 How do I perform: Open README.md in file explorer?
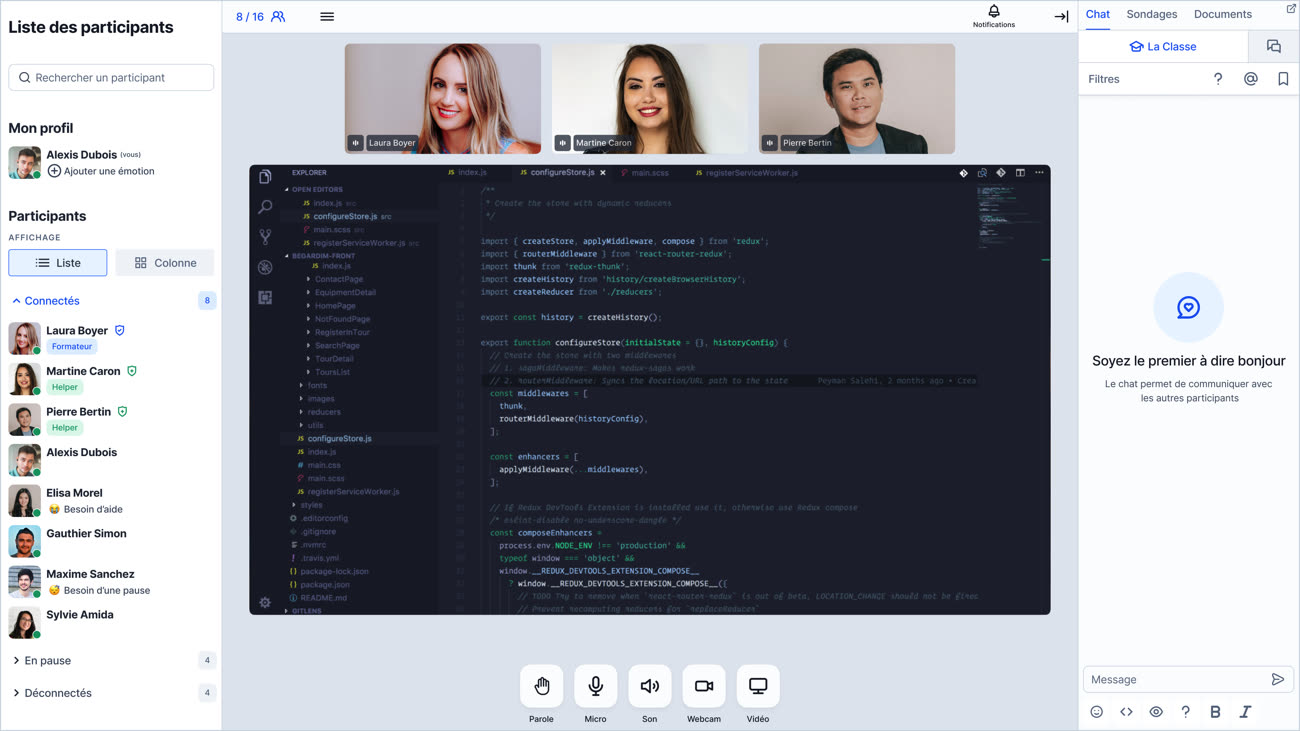coord(323,598)
